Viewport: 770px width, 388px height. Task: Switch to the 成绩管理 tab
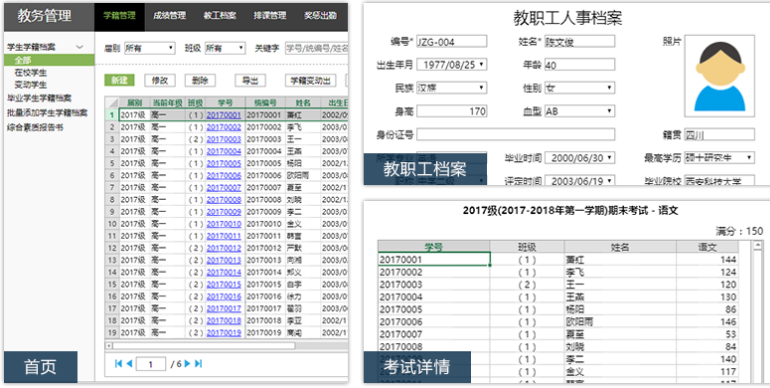click(x=169, y=16)
